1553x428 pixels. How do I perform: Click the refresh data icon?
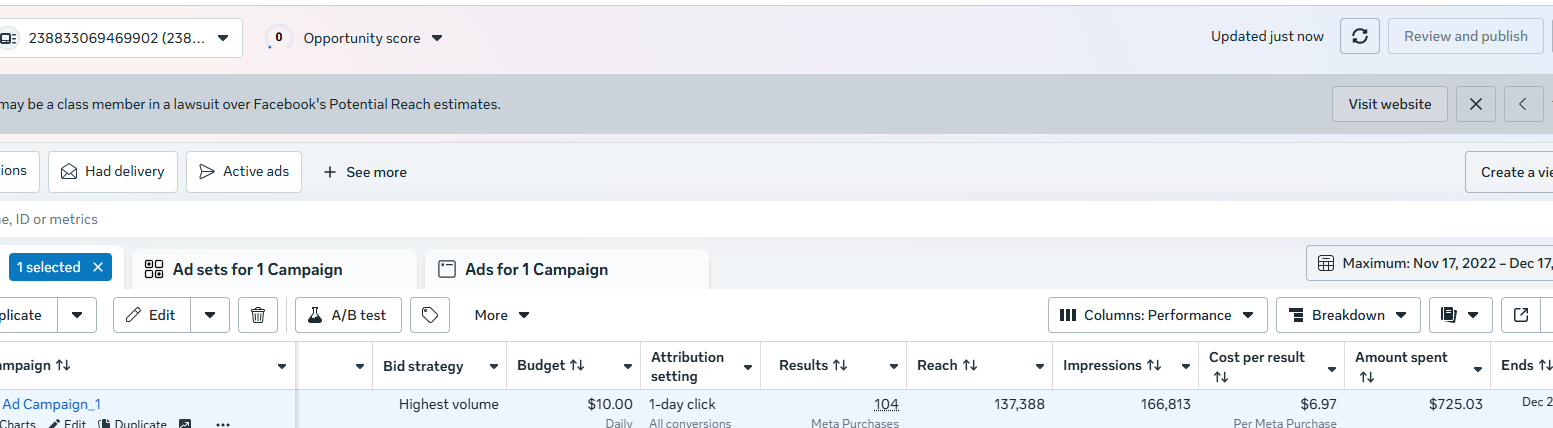tap(1359, 37)
